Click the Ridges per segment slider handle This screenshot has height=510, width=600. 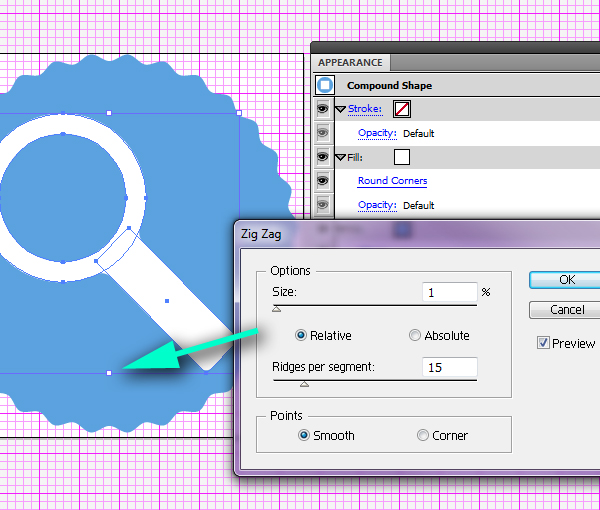pyautogui.click(x=304, y=384)
